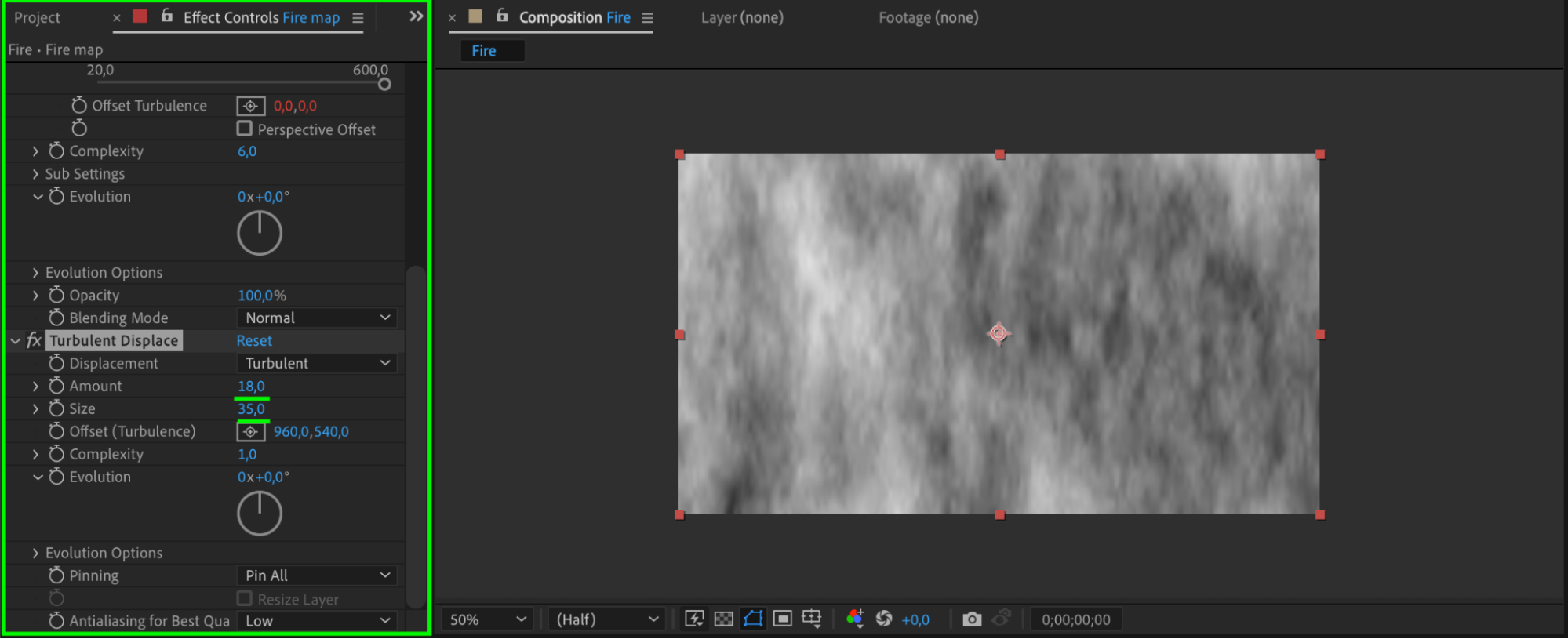Viewport: 1568px width, 639px height.
Task: Toggle the Amount stopwatch under Turbulent Displace
Action: [56, 386]
